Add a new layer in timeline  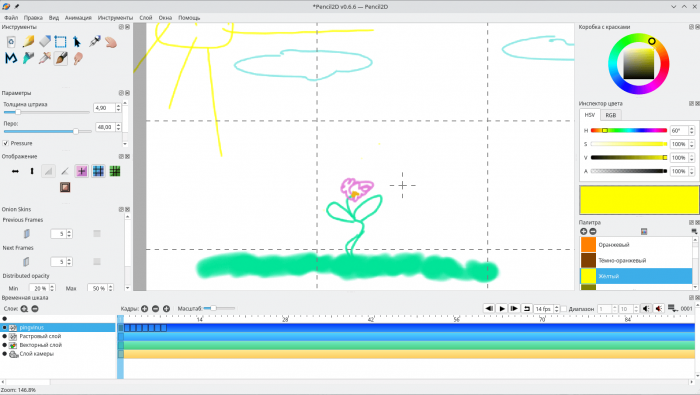pyautogui.click(x=24, y=309)
